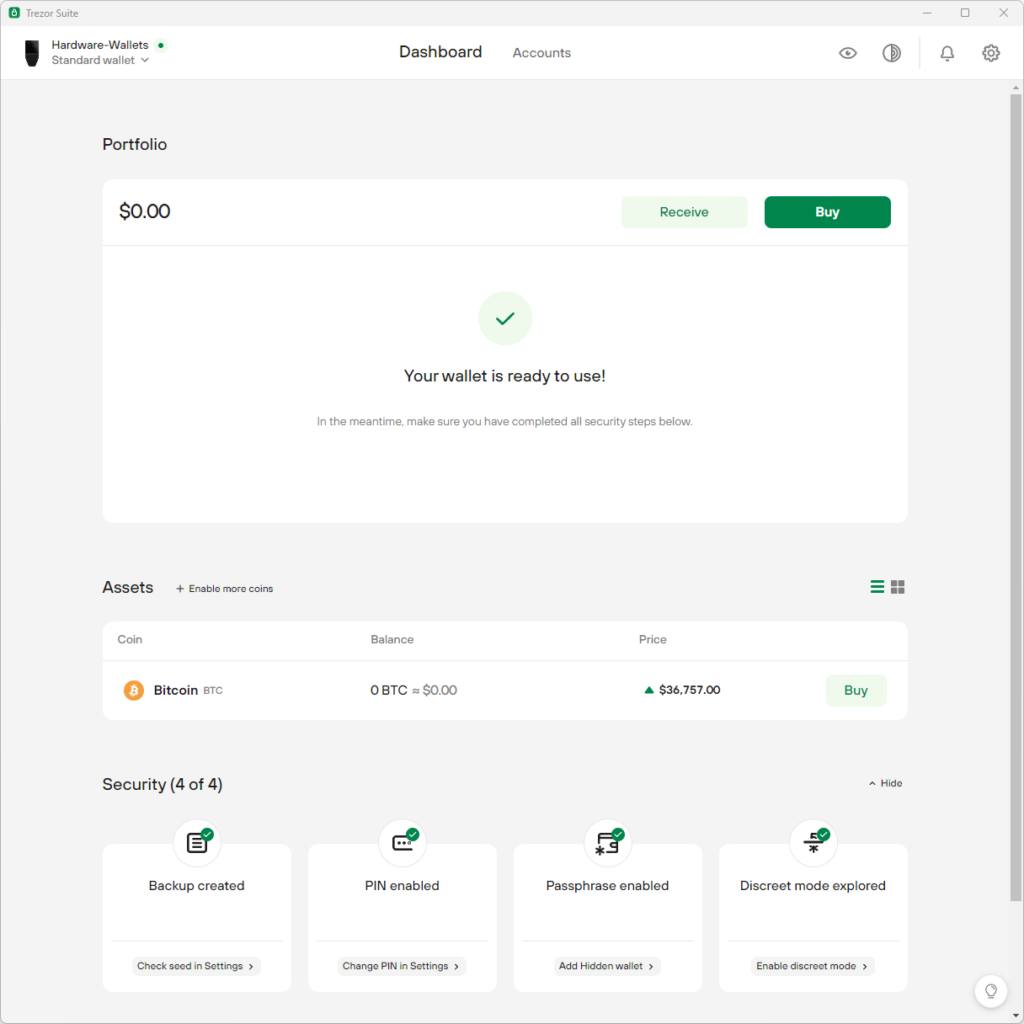Open the Standard wallet switcher dropdown

pos(100,60)
